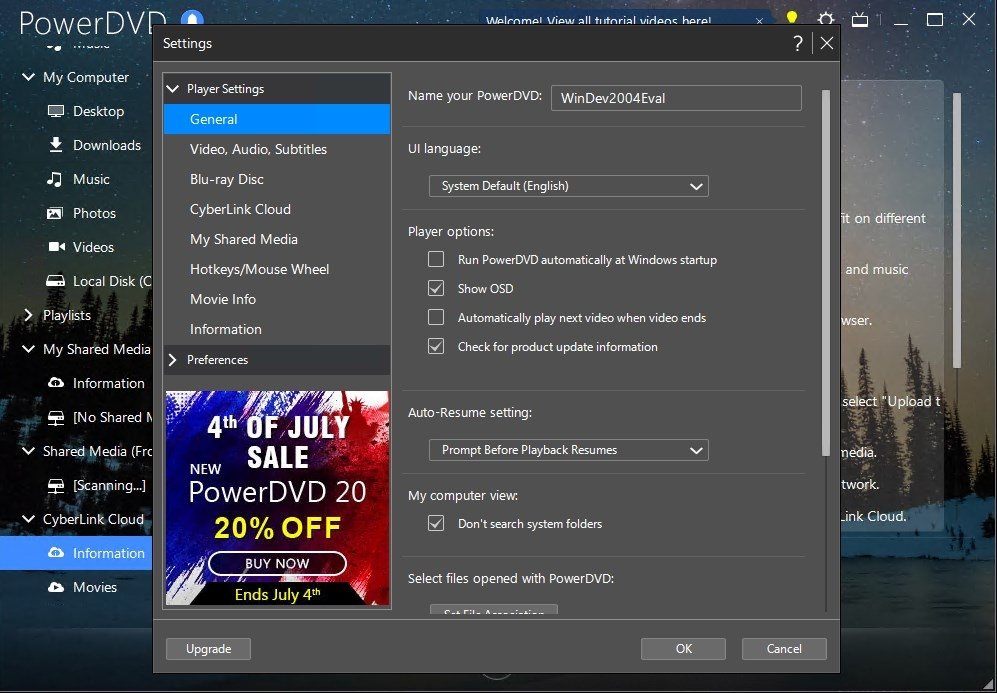
Task: Select Video, Audio, Subtitles settings page
Action: (x=277, y=149)
